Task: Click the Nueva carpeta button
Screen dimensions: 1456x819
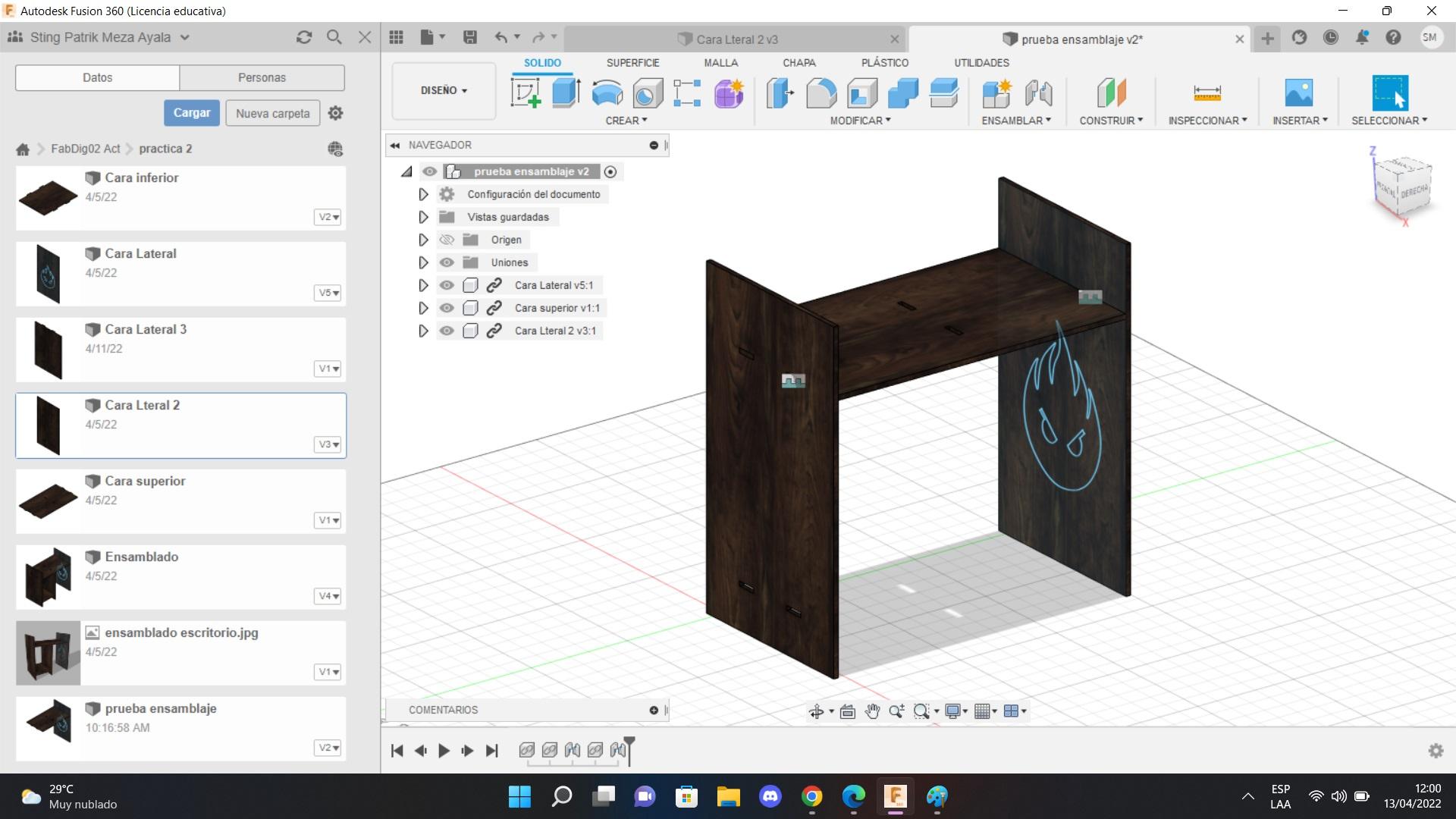Action: click(272, 113)
